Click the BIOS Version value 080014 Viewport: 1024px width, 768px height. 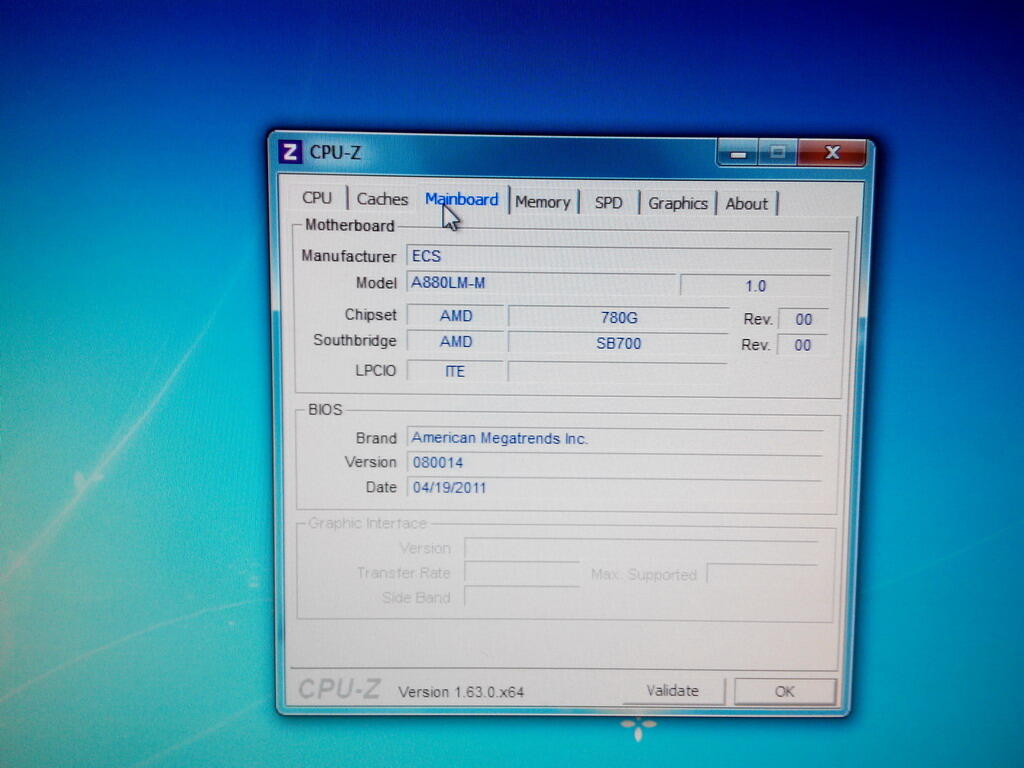(x=615, y=462)
